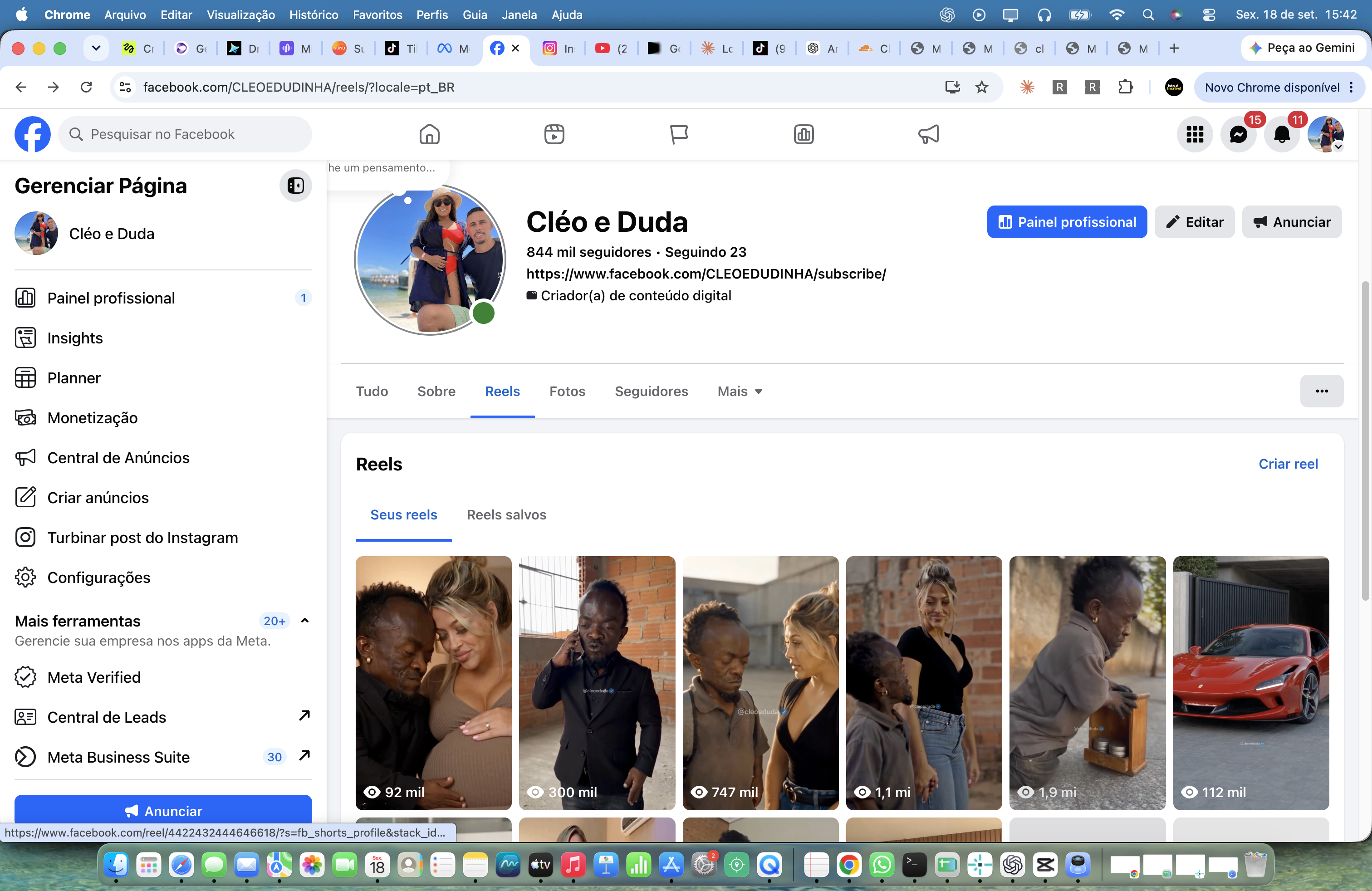Open the red car reel with 112 mil views
Screen dimensions: 1372x891
[x=1251, y=683]
